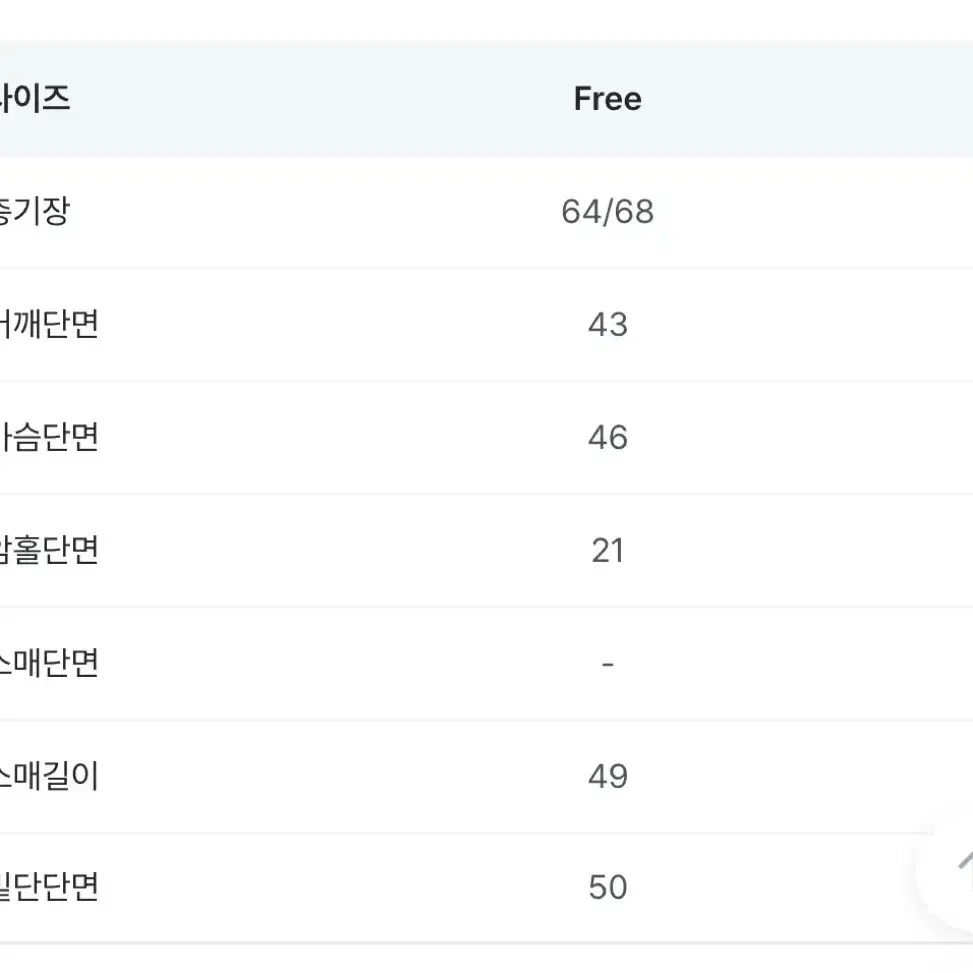973x973 pixels.
Task: Select the 가슴단면 row label
Action: click(x=49, y=437)
